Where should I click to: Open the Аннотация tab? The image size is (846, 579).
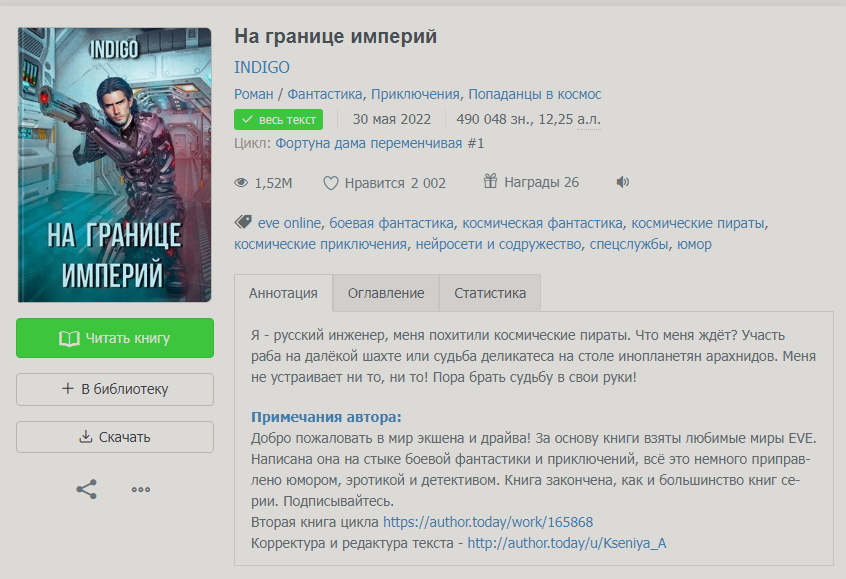tap(283, 293)
